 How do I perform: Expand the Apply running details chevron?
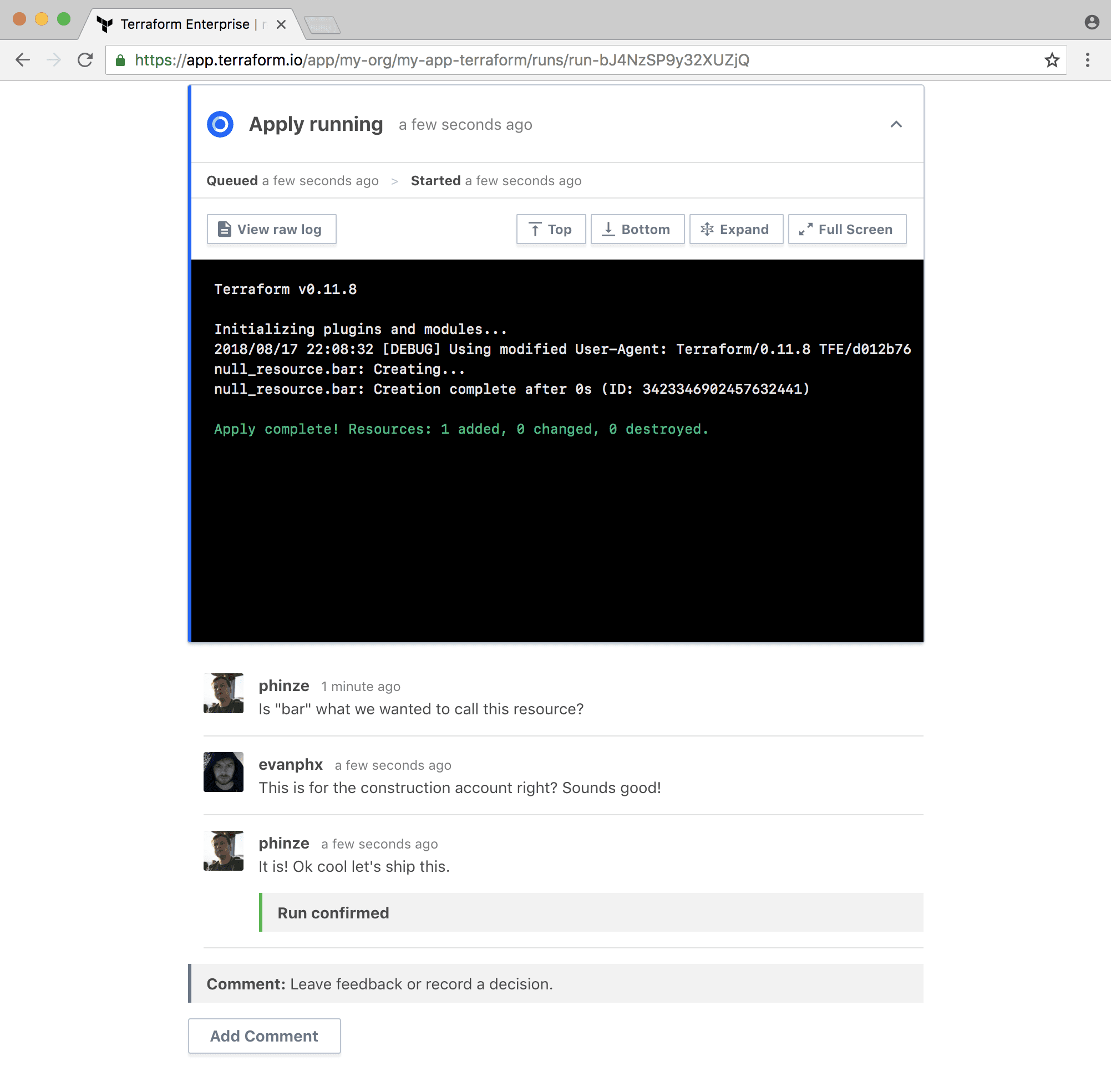(896, 125)
